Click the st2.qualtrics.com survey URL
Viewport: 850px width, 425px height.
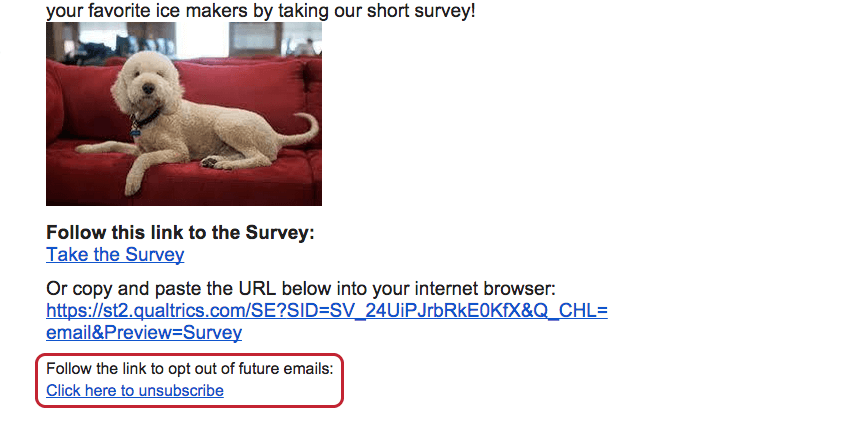pyautogui.click(x=327, y=311)
